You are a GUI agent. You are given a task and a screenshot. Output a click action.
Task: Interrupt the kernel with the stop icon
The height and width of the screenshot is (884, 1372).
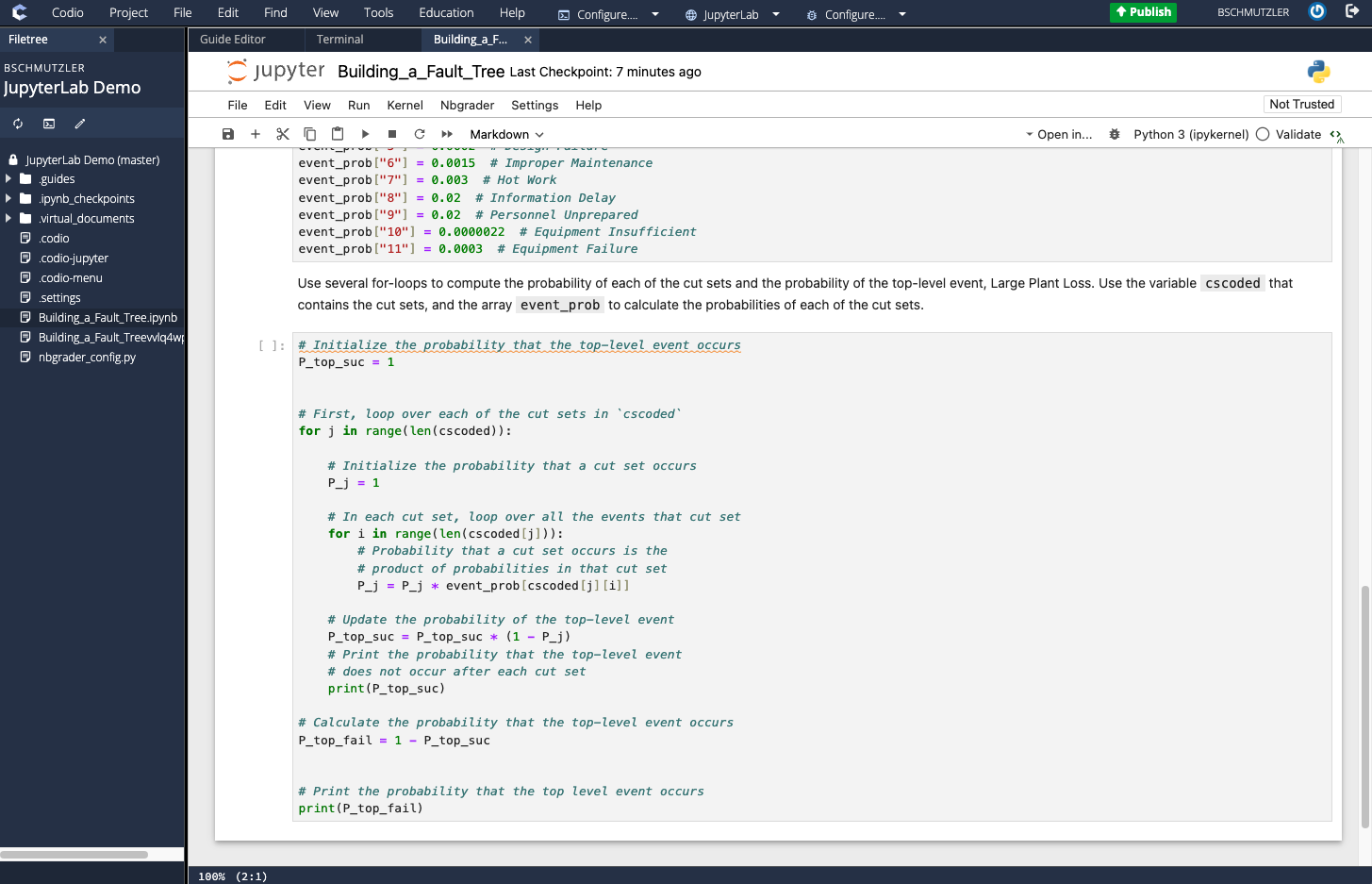392,134
